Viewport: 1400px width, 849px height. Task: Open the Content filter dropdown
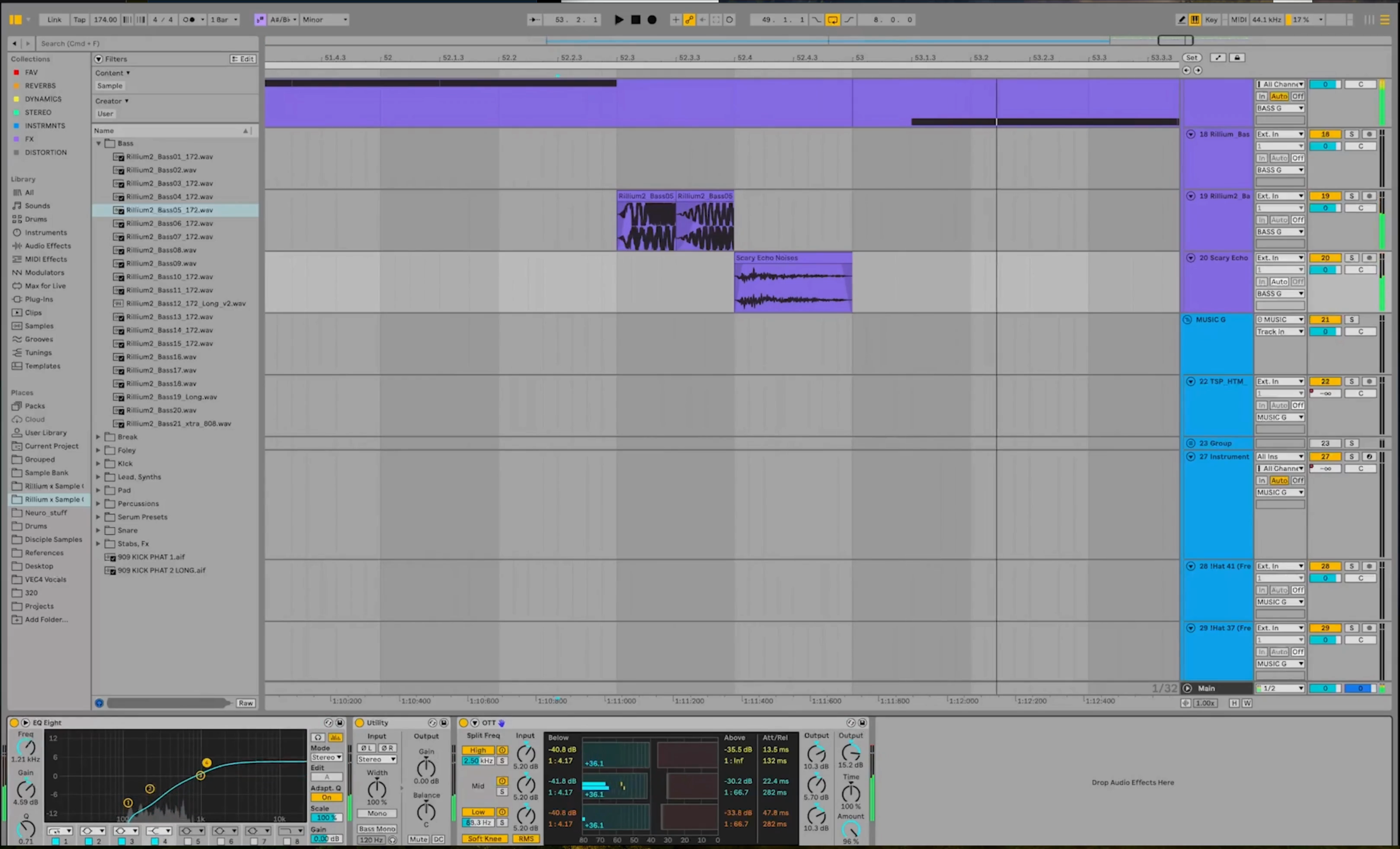(x=112, y=73)
